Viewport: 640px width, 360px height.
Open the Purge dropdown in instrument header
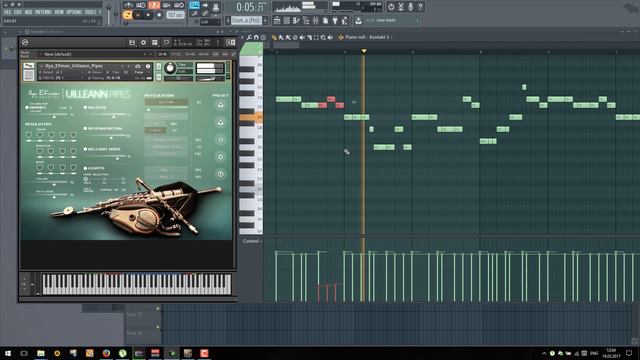(140, 72)
